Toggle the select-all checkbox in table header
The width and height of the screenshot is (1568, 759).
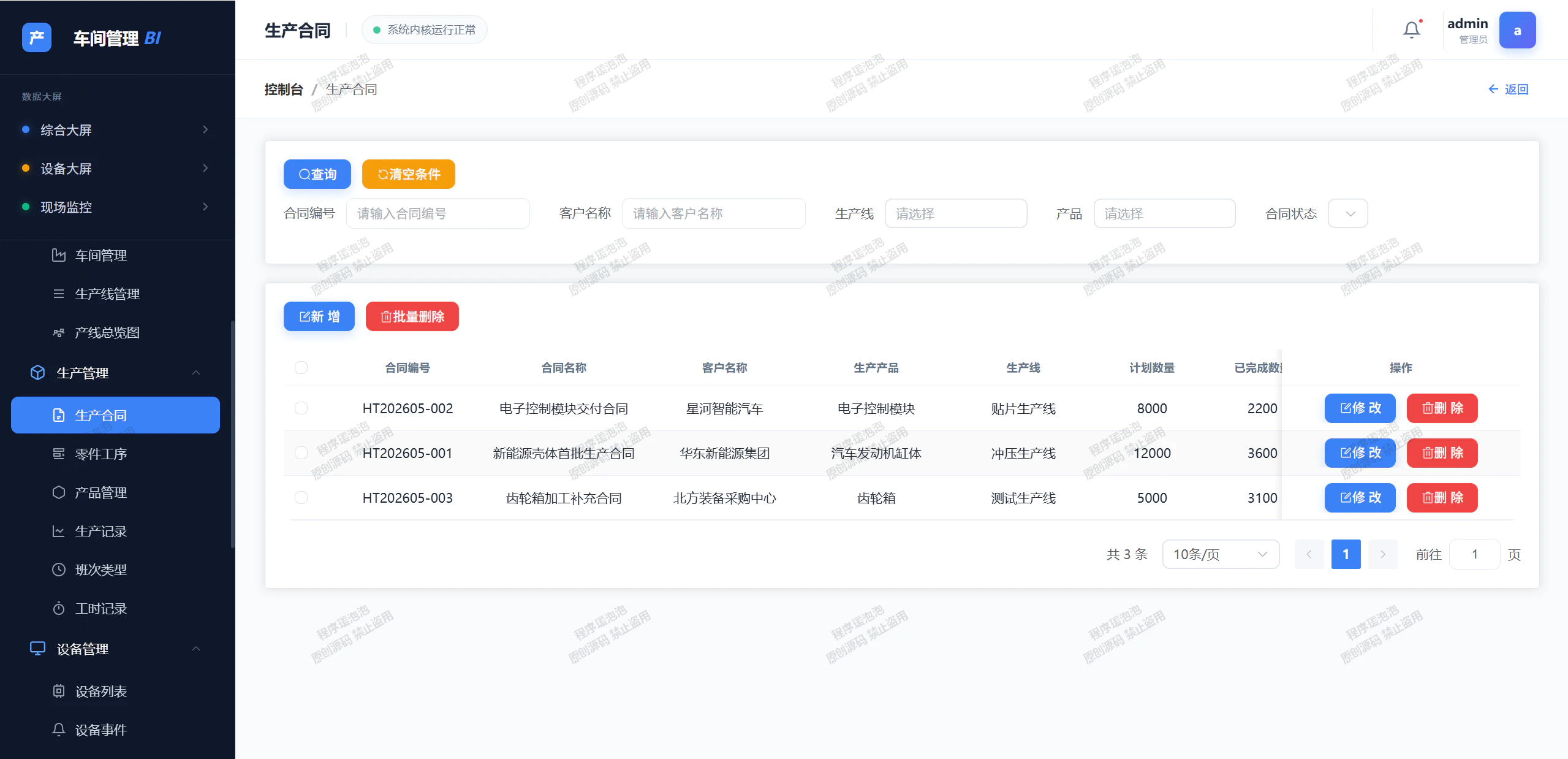[x=301, y=367]
